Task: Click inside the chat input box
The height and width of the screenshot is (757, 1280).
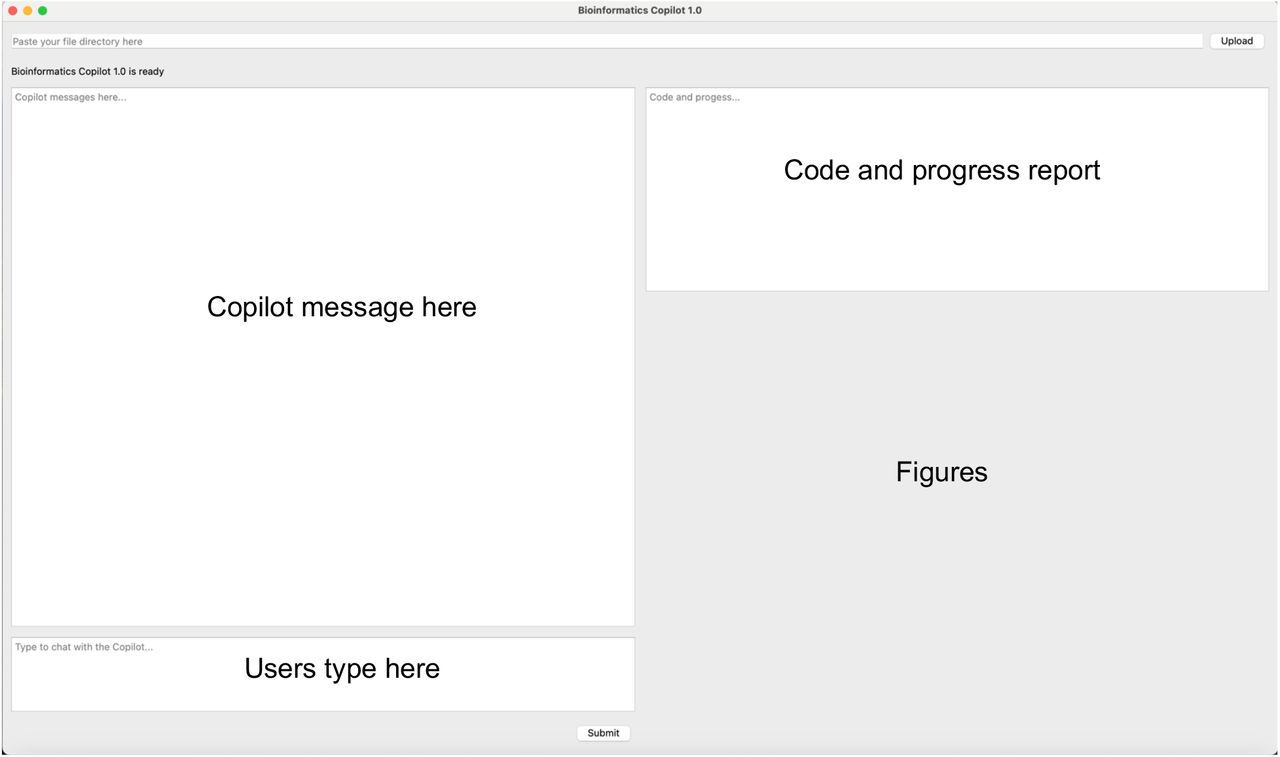Action: pos(322,690)
